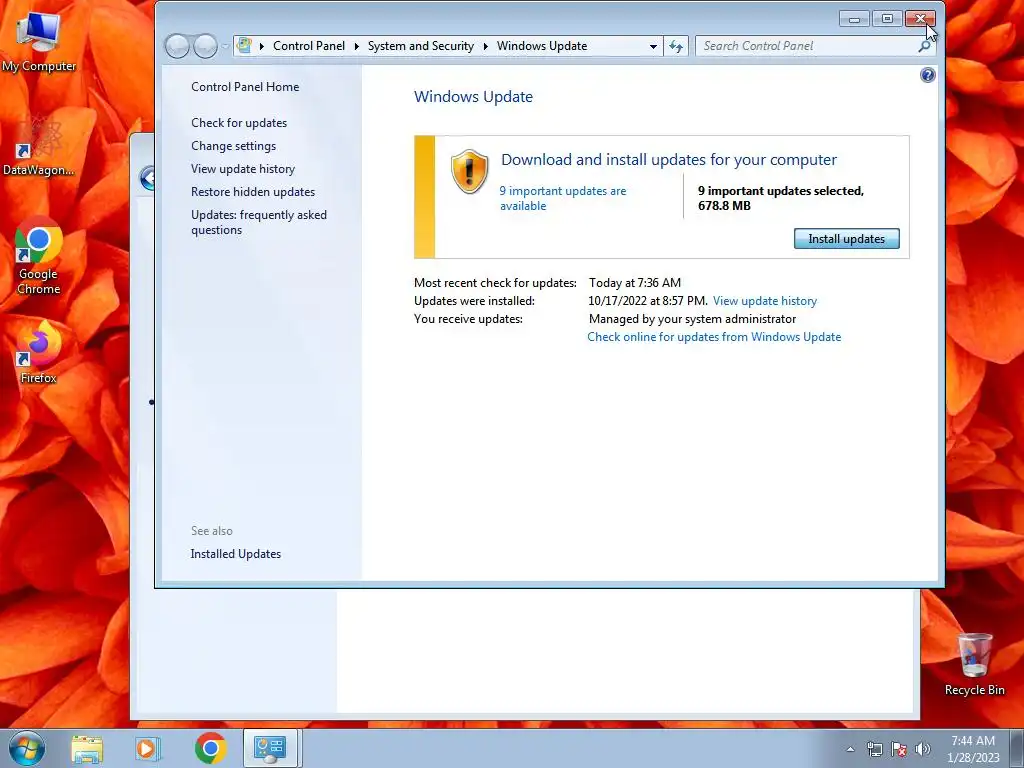Close the Windows Update window
This screenshot has height=768, width=1024.
[x=920, y=19]
